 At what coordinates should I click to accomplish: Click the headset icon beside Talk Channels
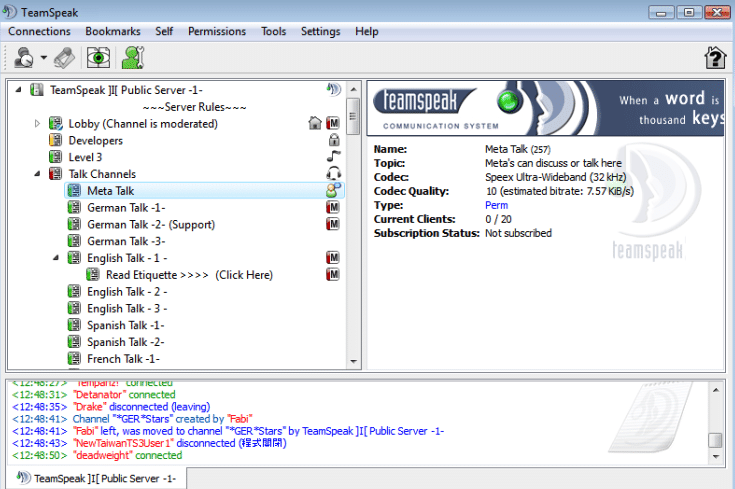334,174
